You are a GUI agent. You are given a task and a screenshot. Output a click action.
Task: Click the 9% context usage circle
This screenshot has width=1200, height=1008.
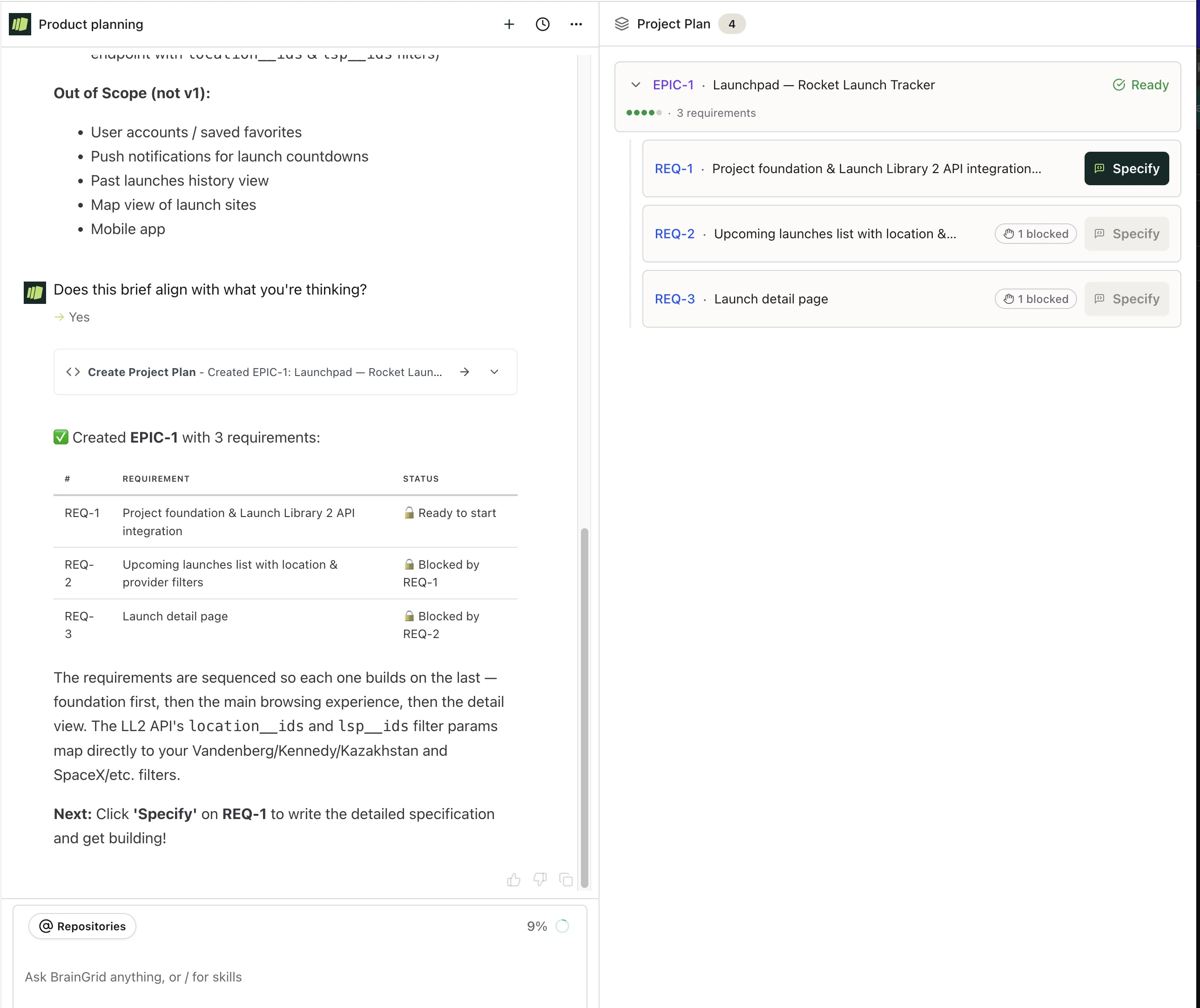tap(562, 926)
